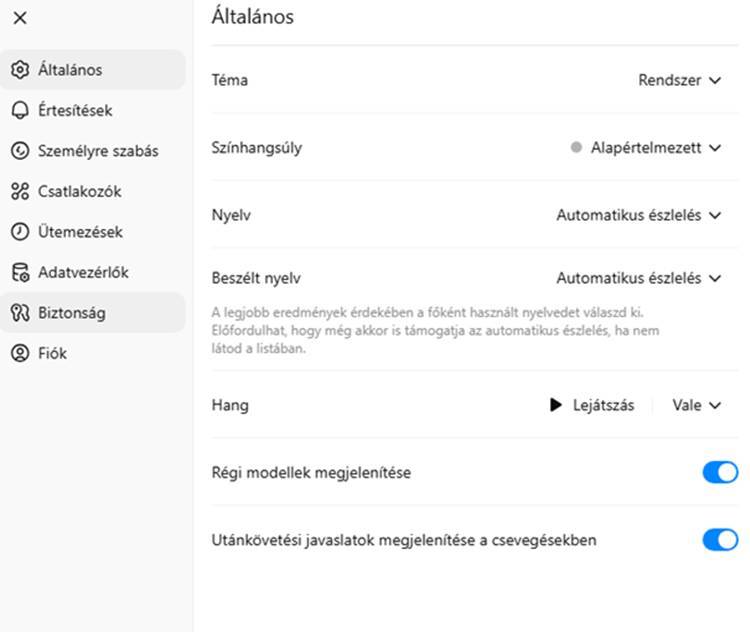Disable Régi modellek megjelenítése toggle

[x=720, y=473]
